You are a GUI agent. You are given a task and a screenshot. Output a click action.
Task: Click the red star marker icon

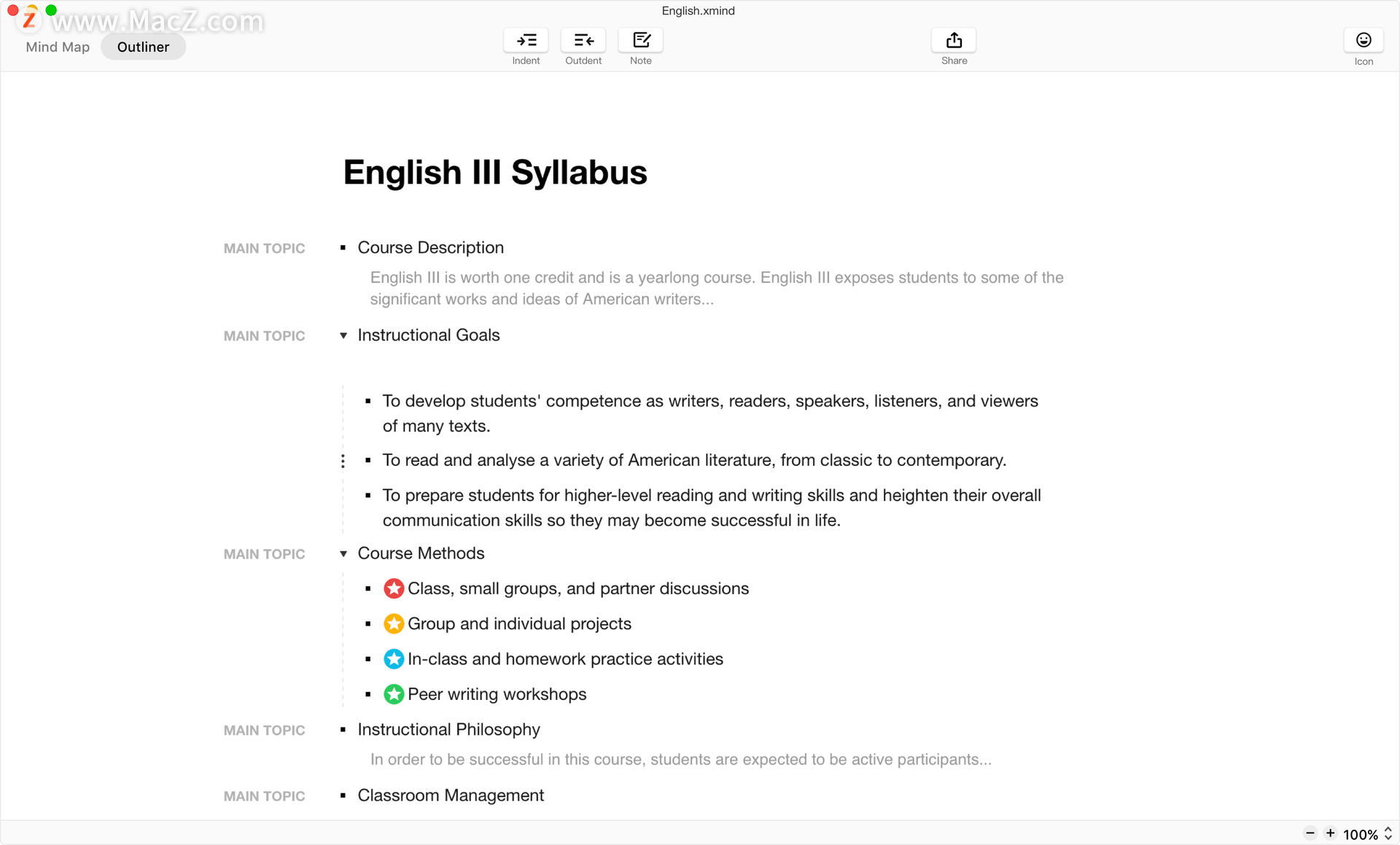[x=394, y=588]
